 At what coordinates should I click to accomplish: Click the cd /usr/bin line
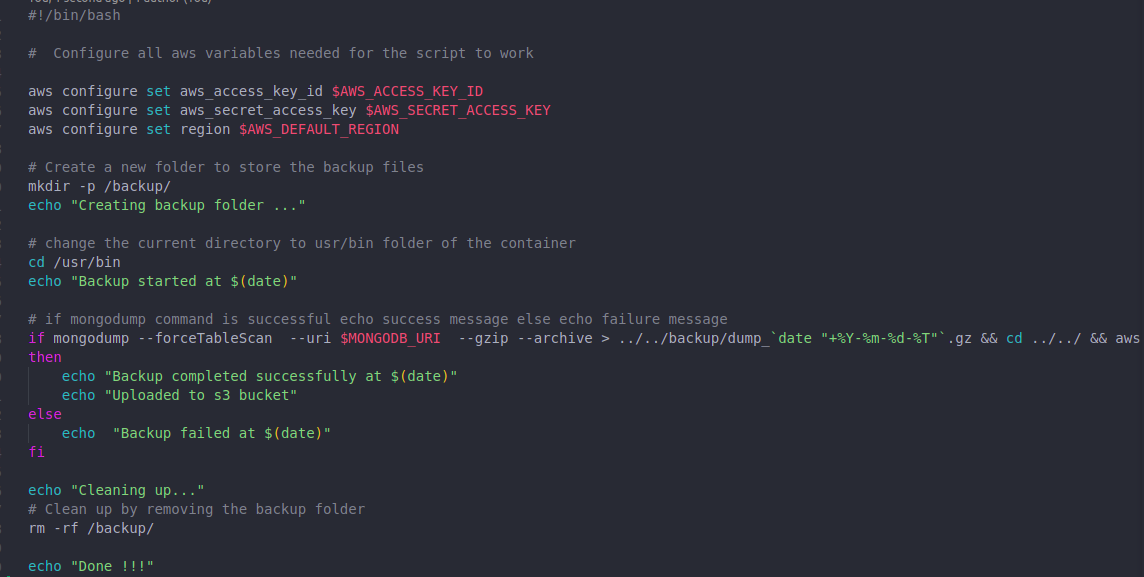point(74,262)
